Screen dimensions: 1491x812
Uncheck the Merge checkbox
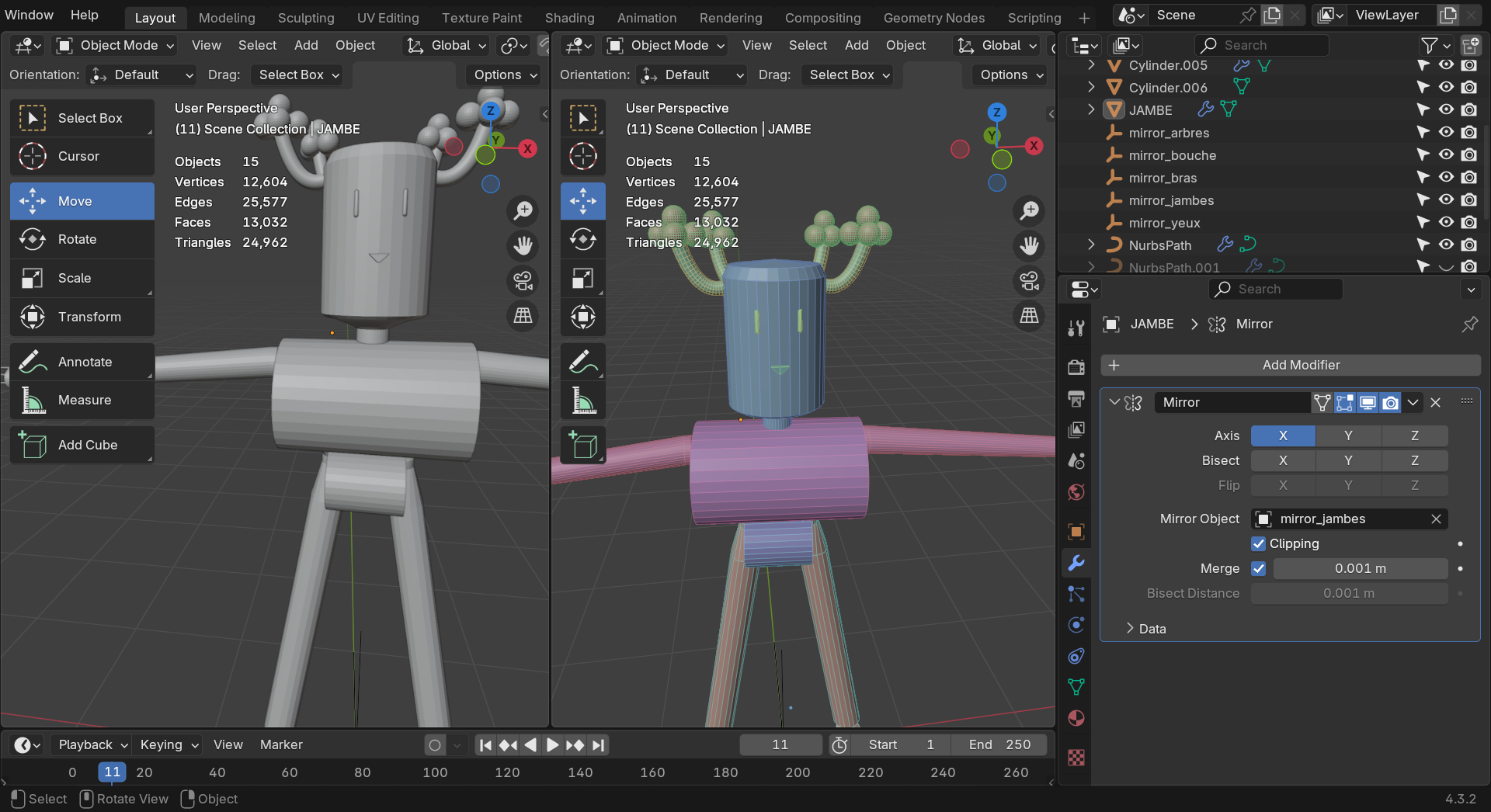tap(1259, 568)
